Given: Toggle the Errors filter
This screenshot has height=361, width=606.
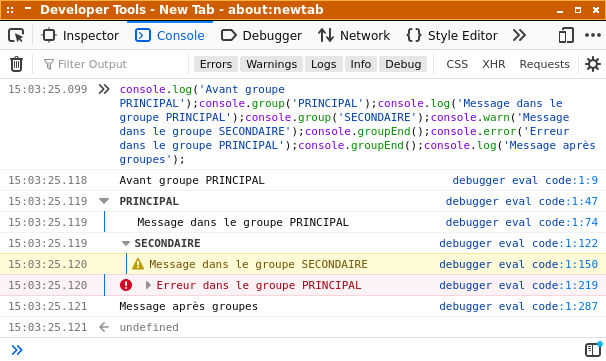Looking at the screenshot, I should (216, 64).
